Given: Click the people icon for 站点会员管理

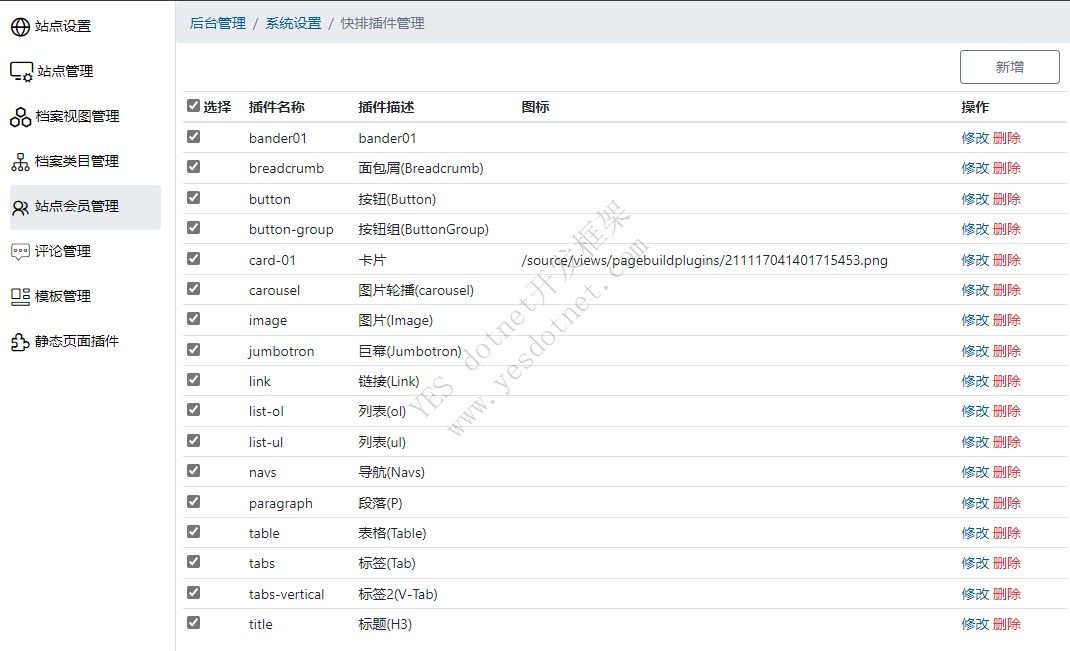Looking at the screenshot, I should click(x=20, y=207).
